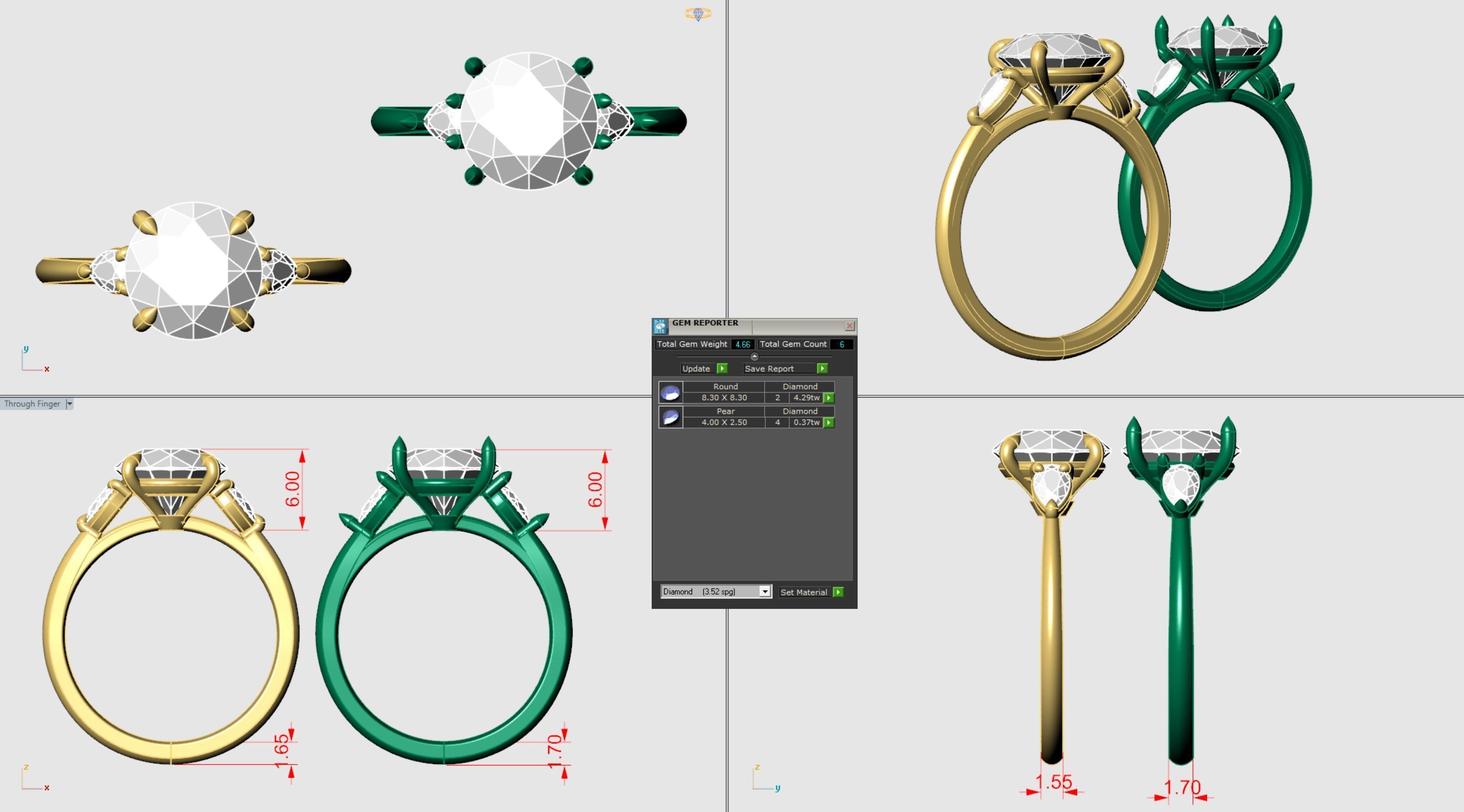Click the green arrow on the Pear 0.37tw row
The width and height of the screenshot is (1464, 812).
pyautogui.click(x=829, y=423)
